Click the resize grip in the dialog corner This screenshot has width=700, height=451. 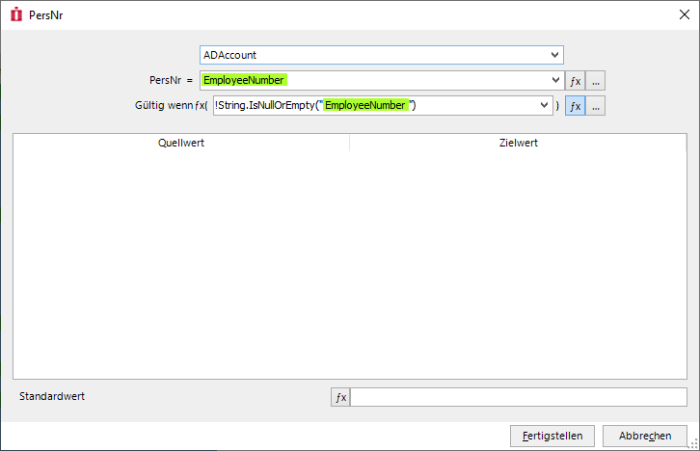693,444
